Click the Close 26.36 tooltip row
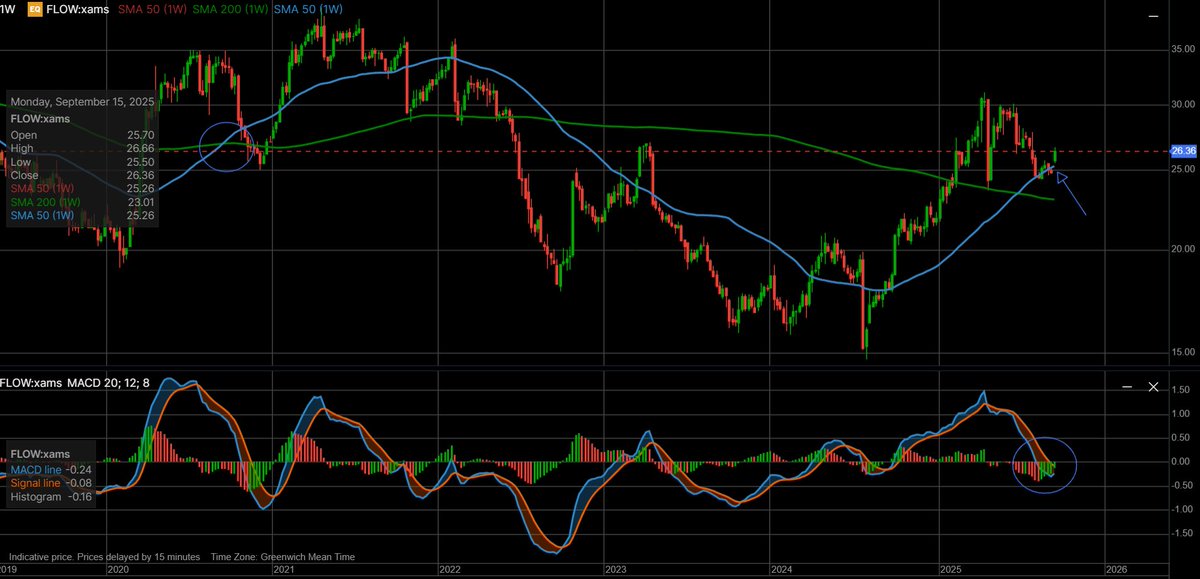 click(80, 175)
